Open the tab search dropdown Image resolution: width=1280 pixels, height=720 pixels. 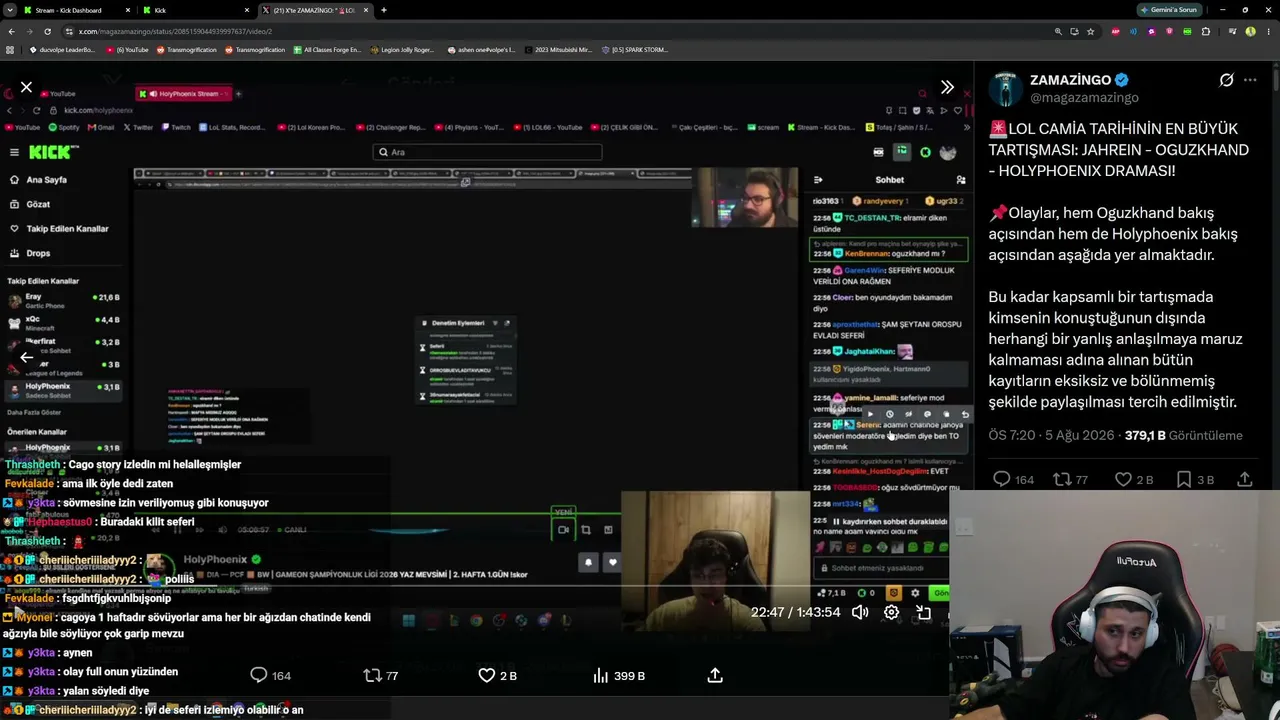9,10
